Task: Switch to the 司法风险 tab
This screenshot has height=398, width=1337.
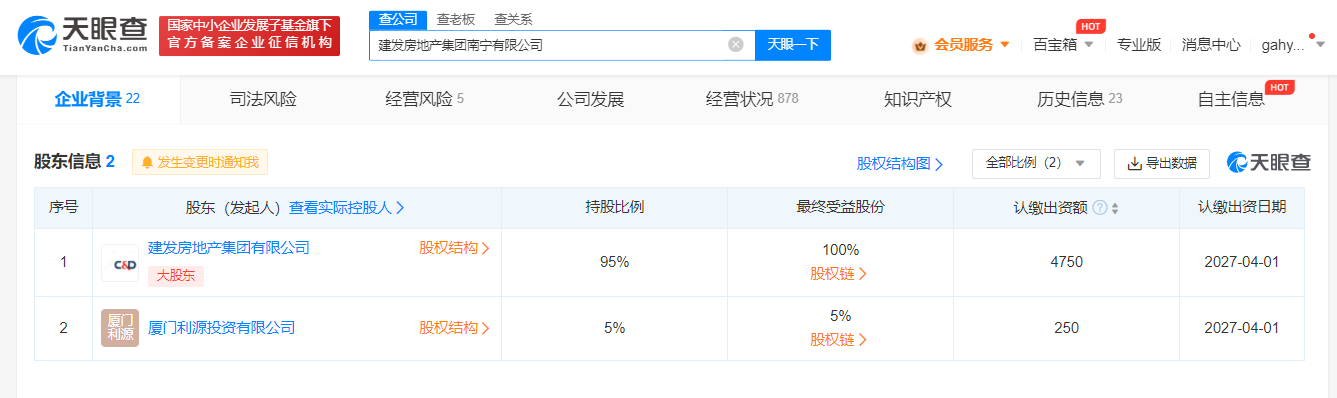Action: tap(263, 99)
